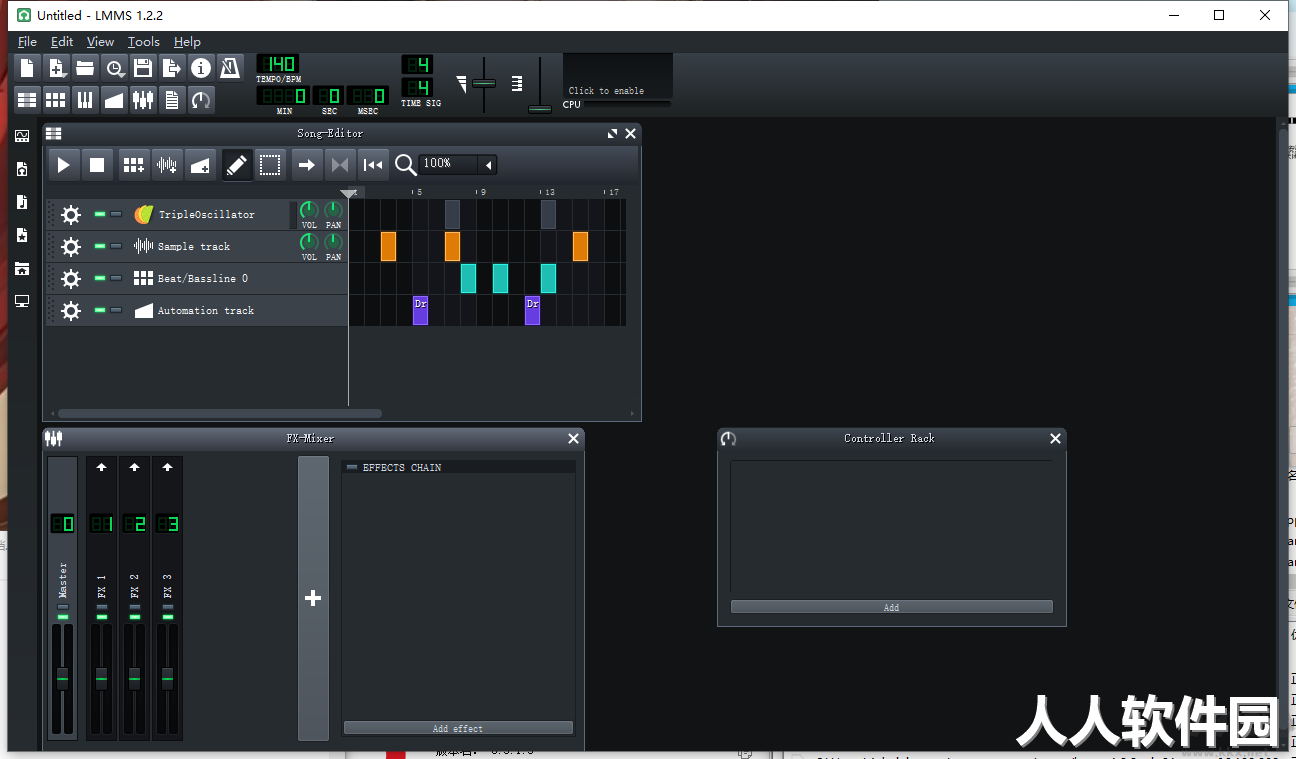
Task: Open My Presets sidebar tab
Action: (22, 235)
